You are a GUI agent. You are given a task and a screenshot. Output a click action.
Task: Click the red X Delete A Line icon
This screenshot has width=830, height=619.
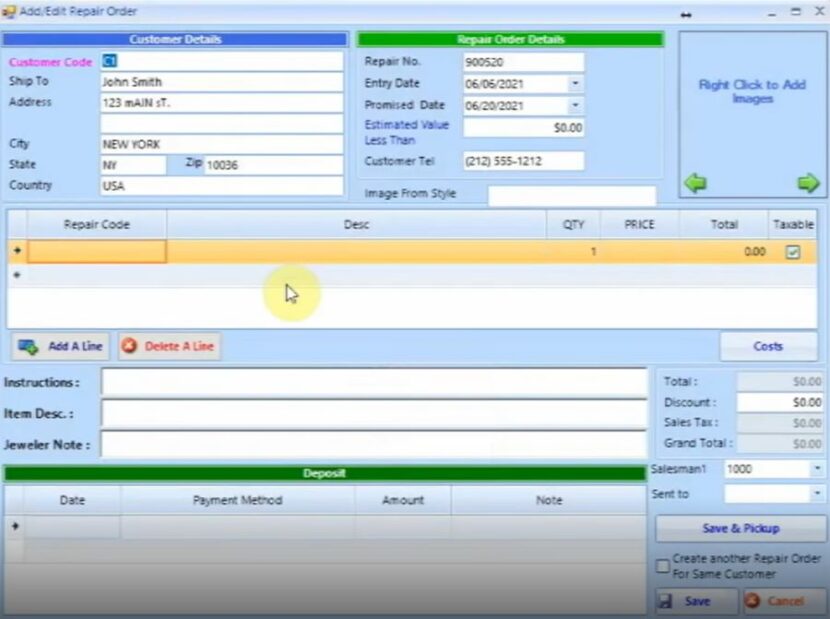click(x=128, y=345)
